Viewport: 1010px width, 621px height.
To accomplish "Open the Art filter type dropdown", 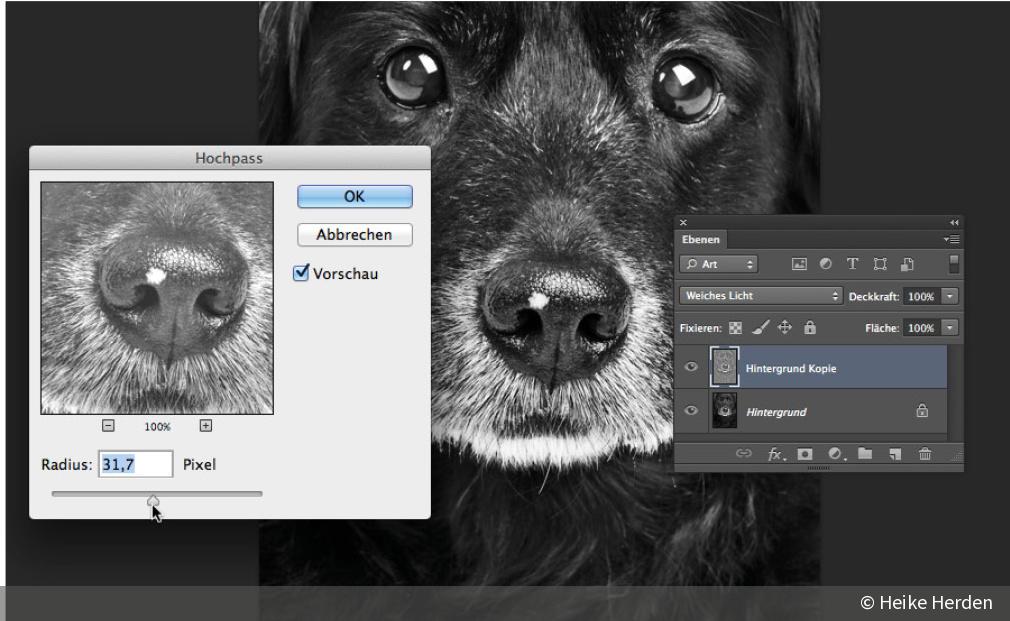I will pos(719,265).
